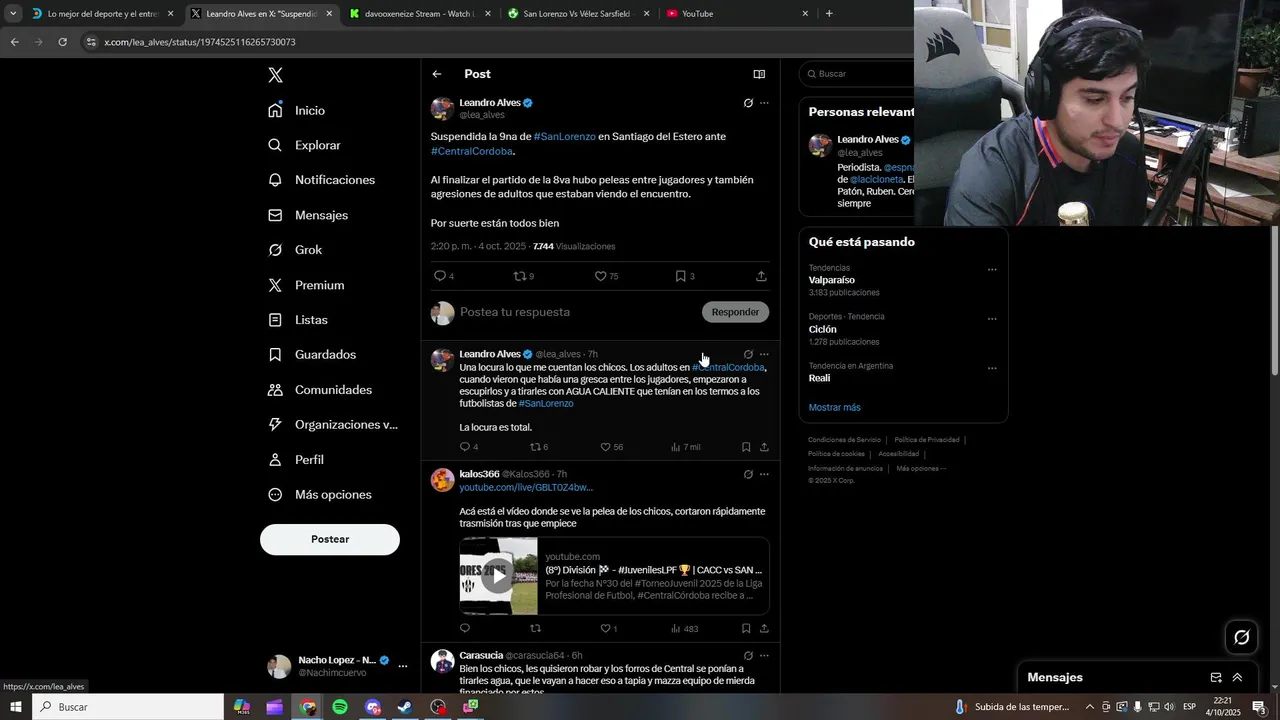Expand Más opciones in sidebar
Viewport: 1280px width, 720px height.
[320, 495]
